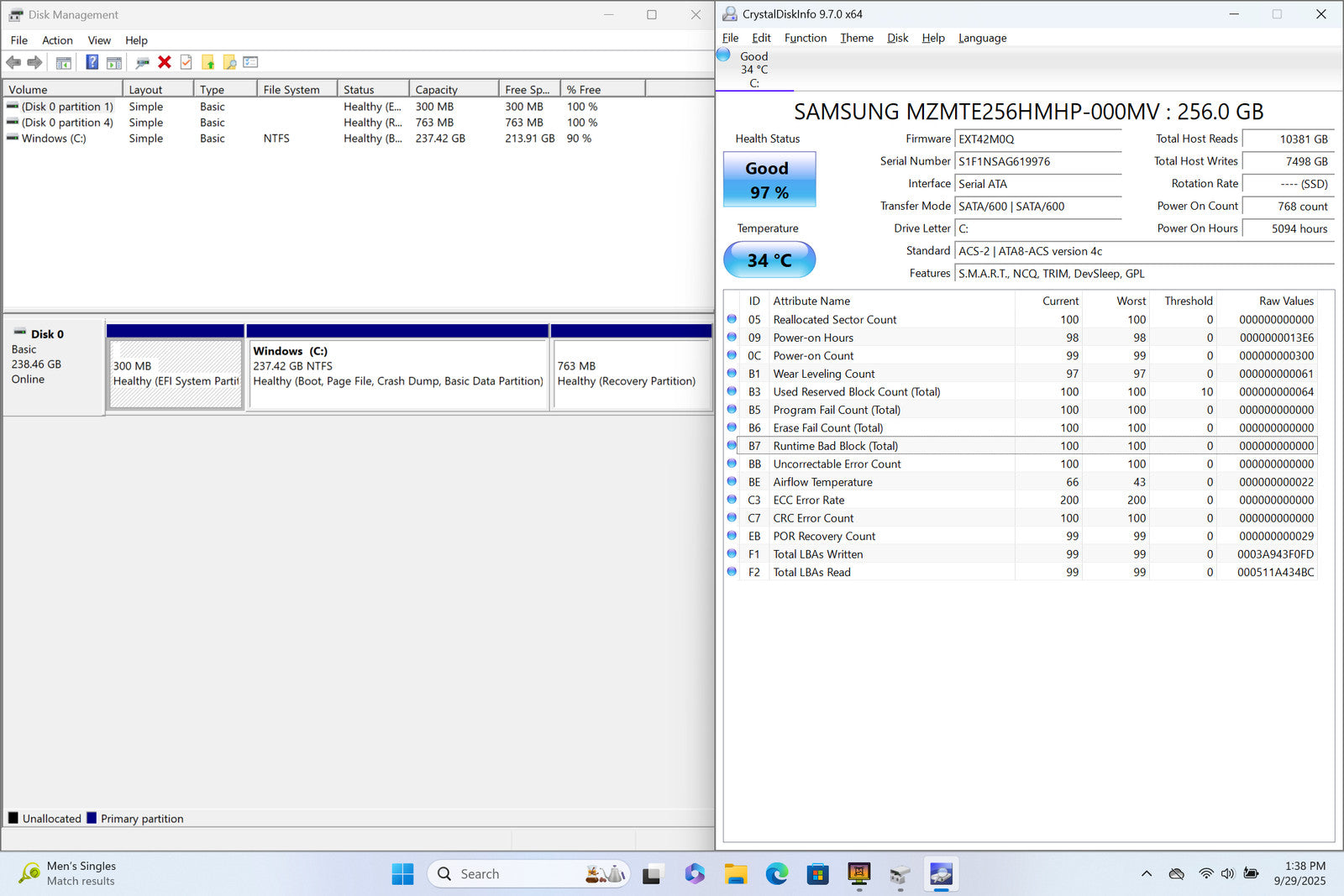Expand the hidden system tray icons chevron
Screen dimensions: 1344x896
[1146, 874]
